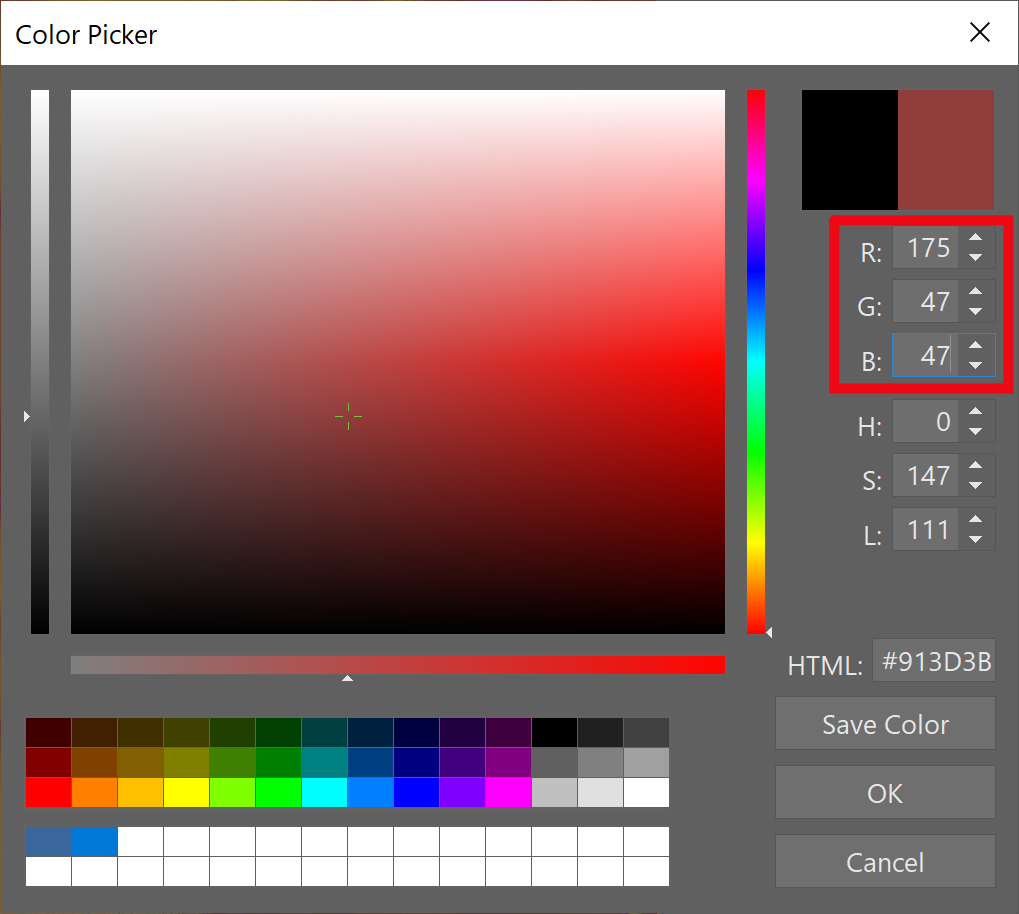1019x914 pixels.
Task: Confirm the color with OK
Action: [x=884, y=792]
